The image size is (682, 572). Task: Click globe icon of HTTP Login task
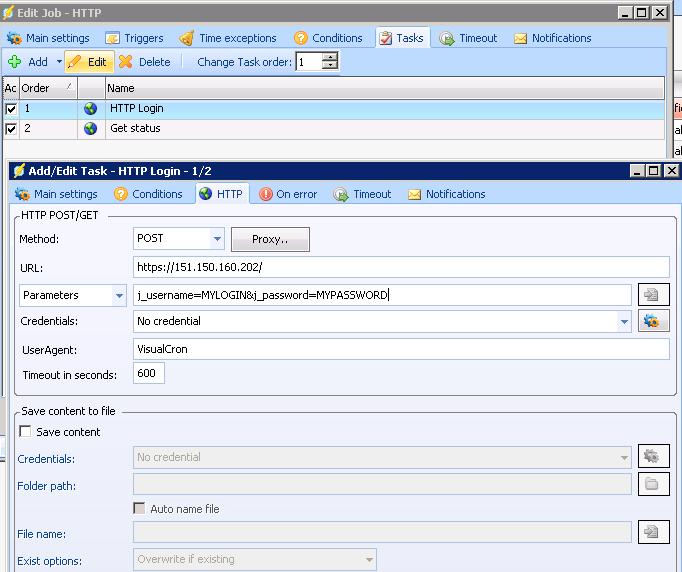point(91,109)
